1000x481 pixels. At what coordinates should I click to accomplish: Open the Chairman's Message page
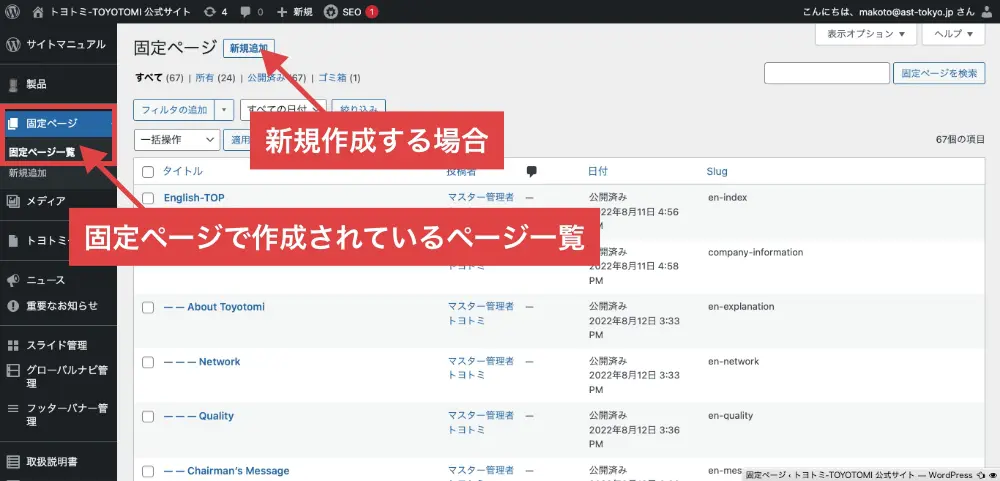pos(226,471)
